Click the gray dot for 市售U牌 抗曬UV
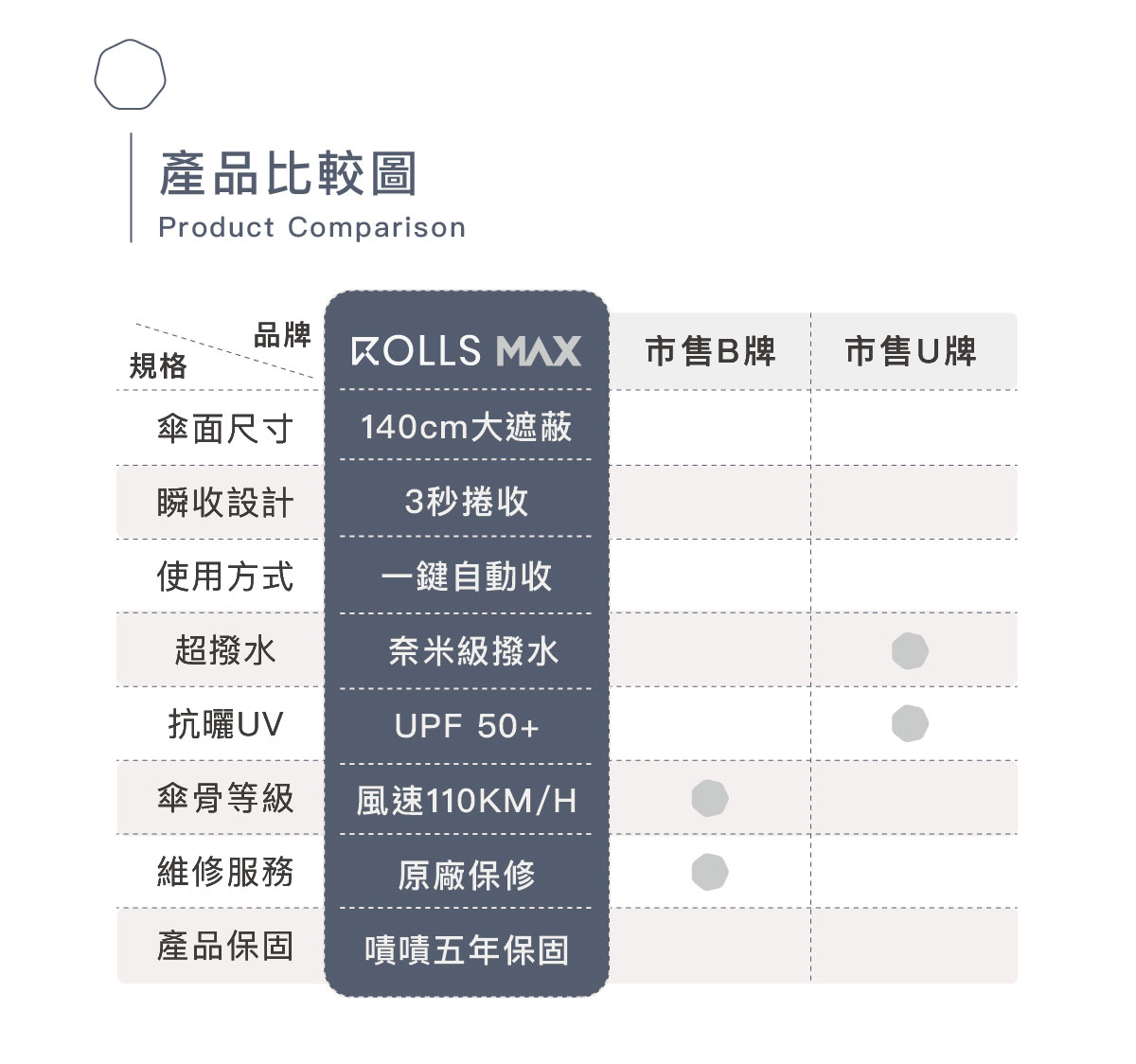 pyautogui.click(x=910, y=723)
